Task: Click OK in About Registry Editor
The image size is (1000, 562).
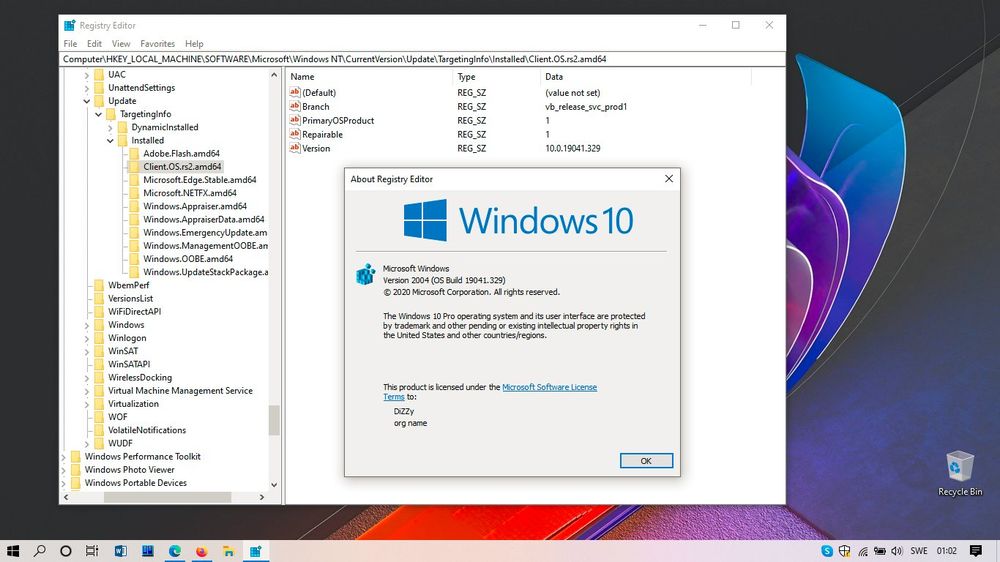Action: [646, 461]
